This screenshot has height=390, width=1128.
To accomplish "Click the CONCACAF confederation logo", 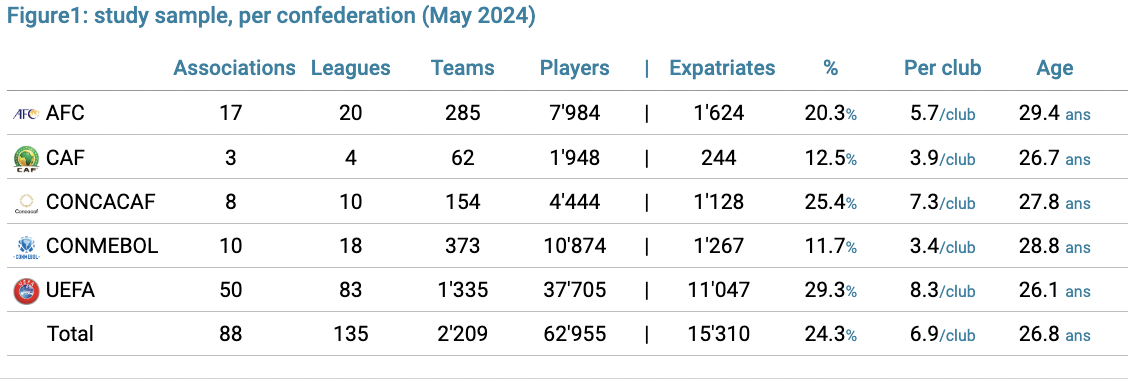I will coord(27,204).
